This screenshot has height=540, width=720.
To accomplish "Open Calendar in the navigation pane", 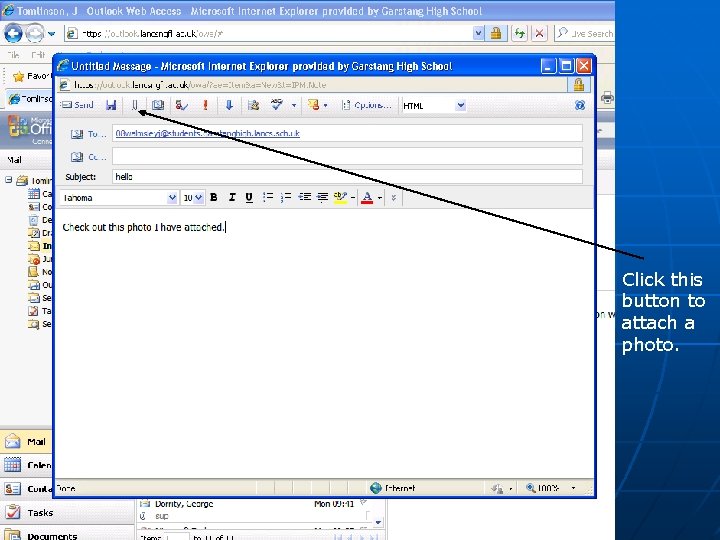I will point(26,465).
